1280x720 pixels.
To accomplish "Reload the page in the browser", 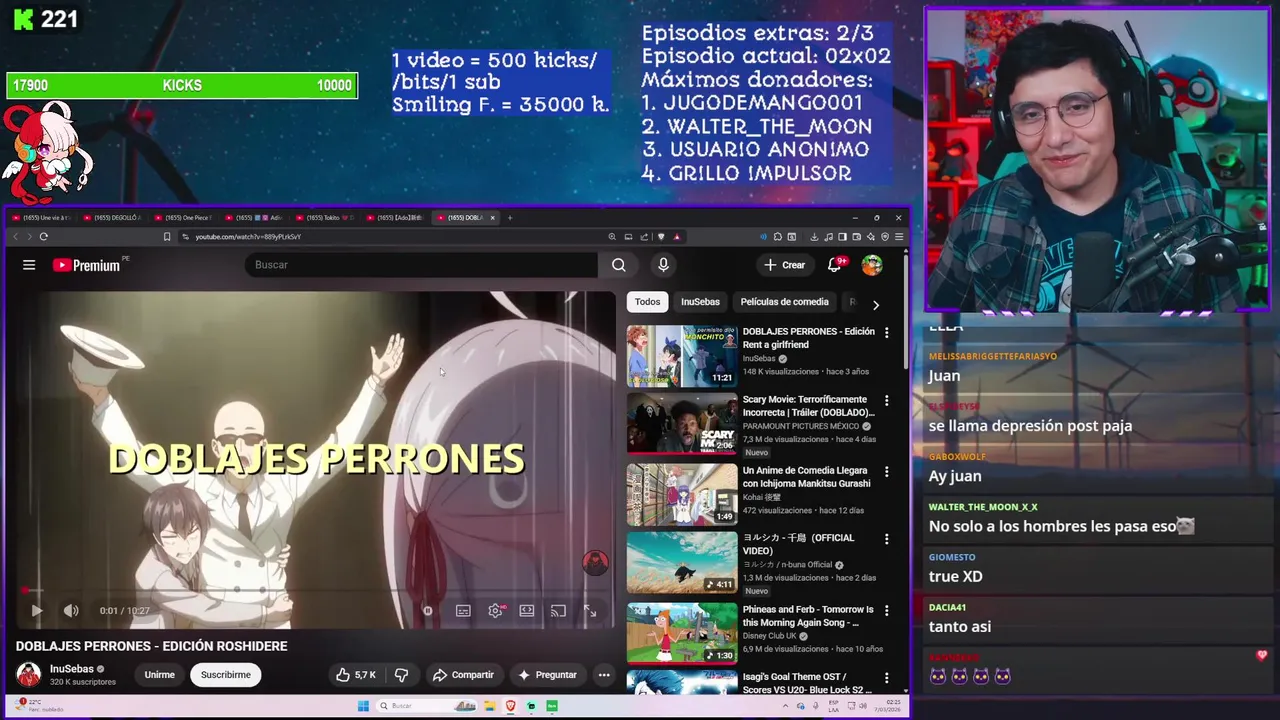I will coord(43,237).
